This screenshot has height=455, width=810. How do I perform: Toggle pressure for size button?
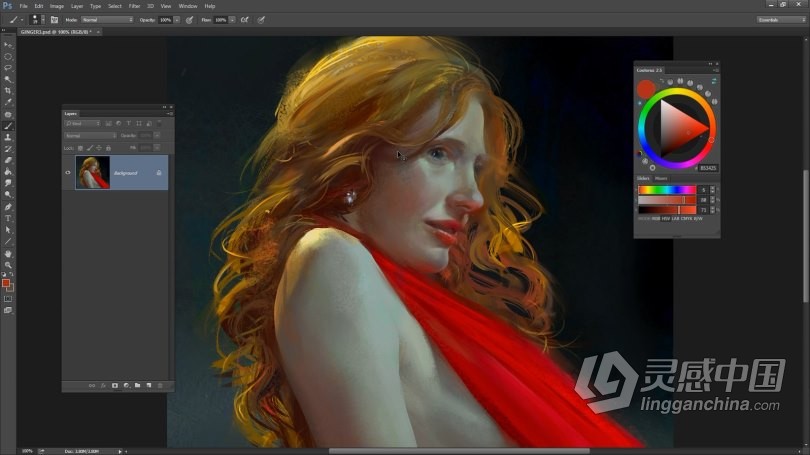click(x=261, y=20)
